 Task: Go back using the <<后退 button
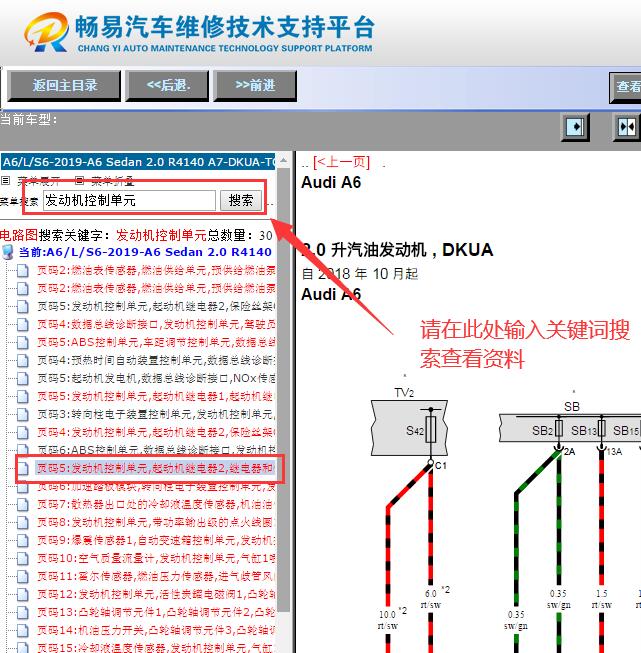(167, 86)
